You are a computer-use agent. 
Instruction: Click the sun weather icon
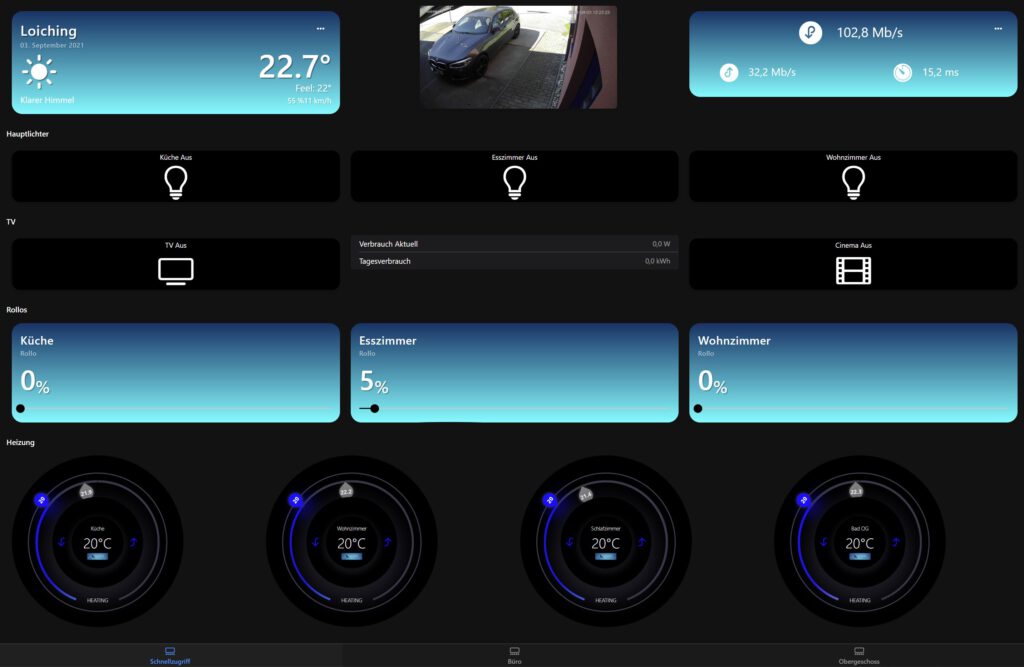coord(39,71)
